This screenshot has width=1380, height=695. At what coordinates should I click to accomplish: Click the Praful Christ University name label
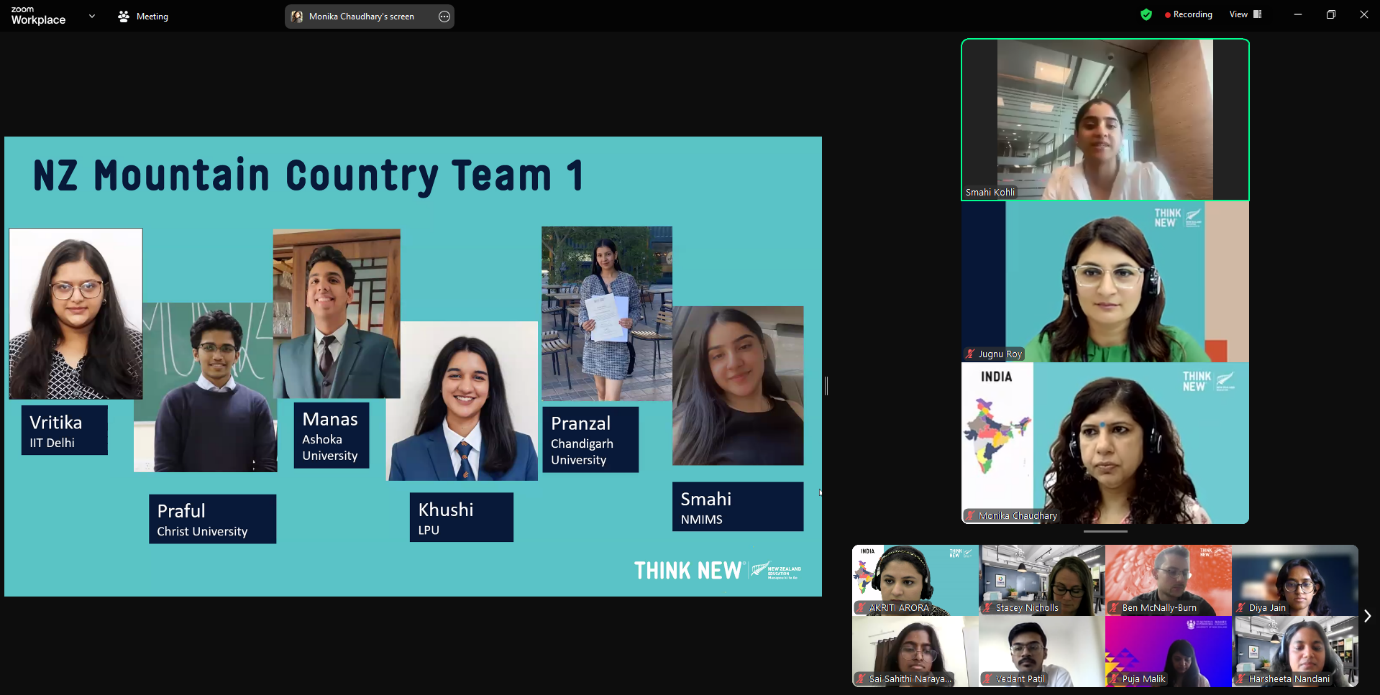pos(212,519)
